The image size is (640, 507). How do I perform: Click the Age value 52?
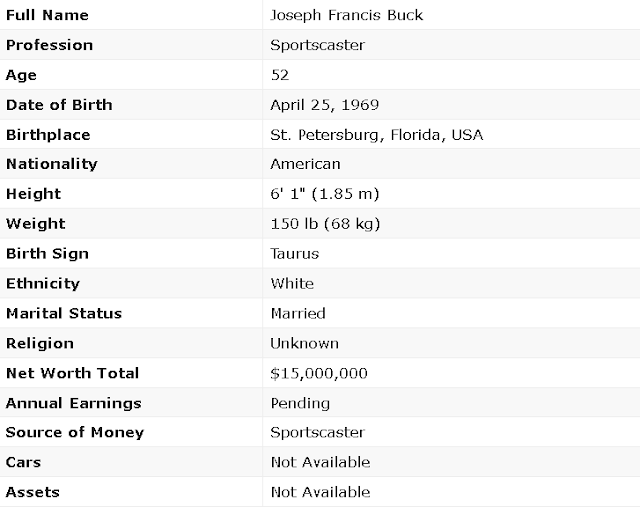point(280,75)
